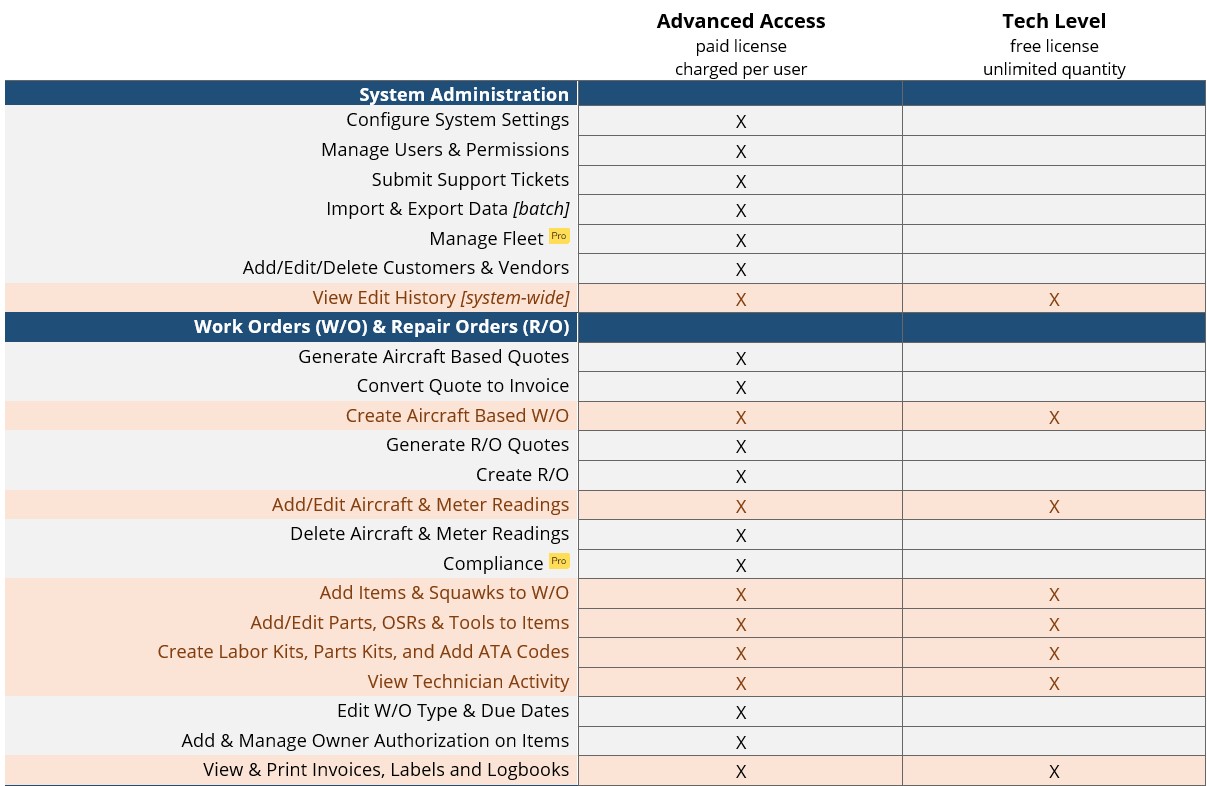Viewport: 1207px width, 786px height.
Task: Click the Pro badge beside Compliance
Action: [559, 561]
